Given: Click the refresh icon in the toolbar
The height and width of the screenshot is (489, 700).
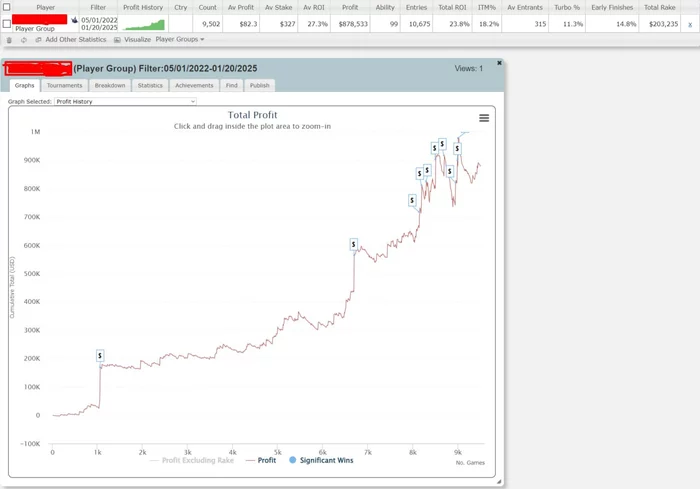Looking at the screenshot, I should pyautogui.click(x=24, y=40).
